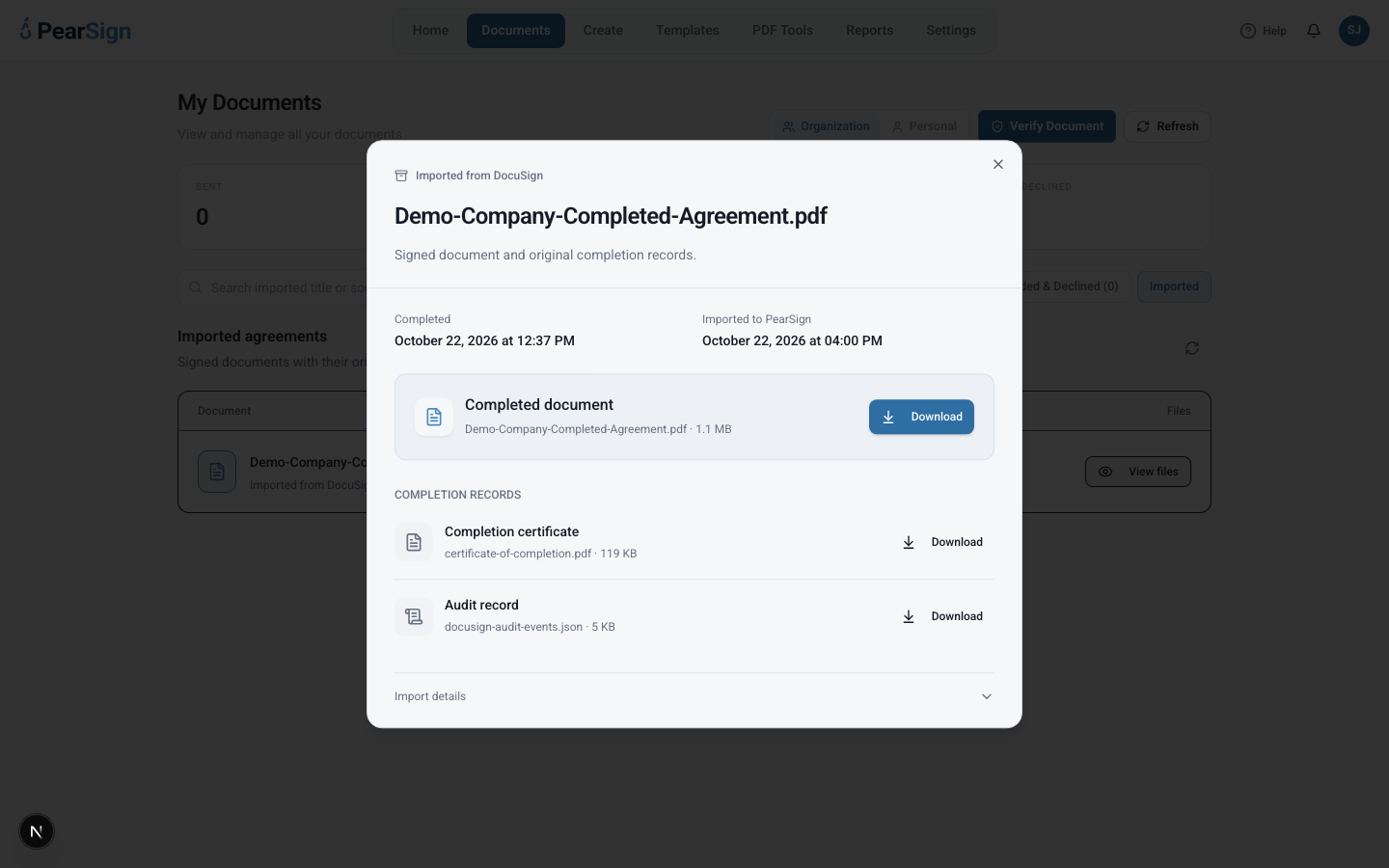
Task: Switch to Organization view
Action: [827, 126]
